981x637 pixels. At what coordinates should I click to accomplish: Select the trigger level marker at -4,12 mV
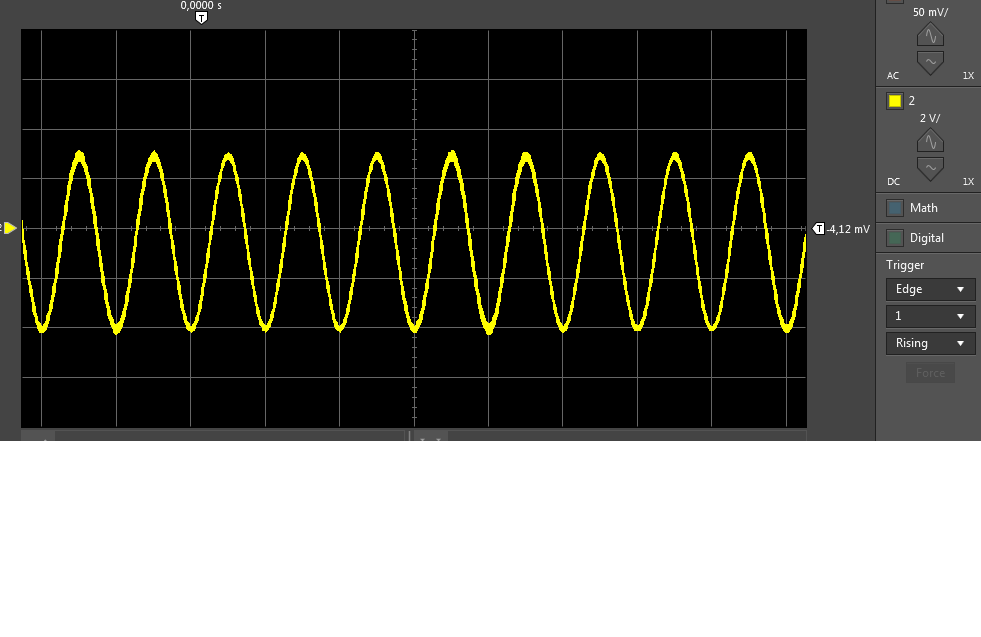[818, 229]
